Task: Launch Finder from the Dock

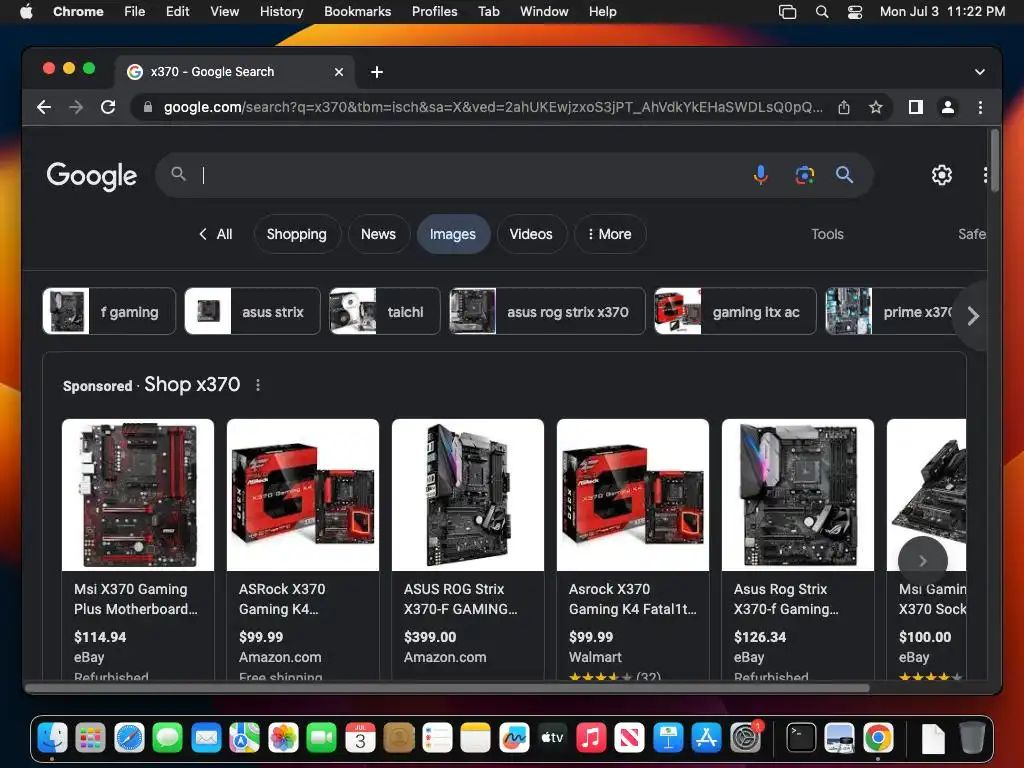Action: point(52,738)
